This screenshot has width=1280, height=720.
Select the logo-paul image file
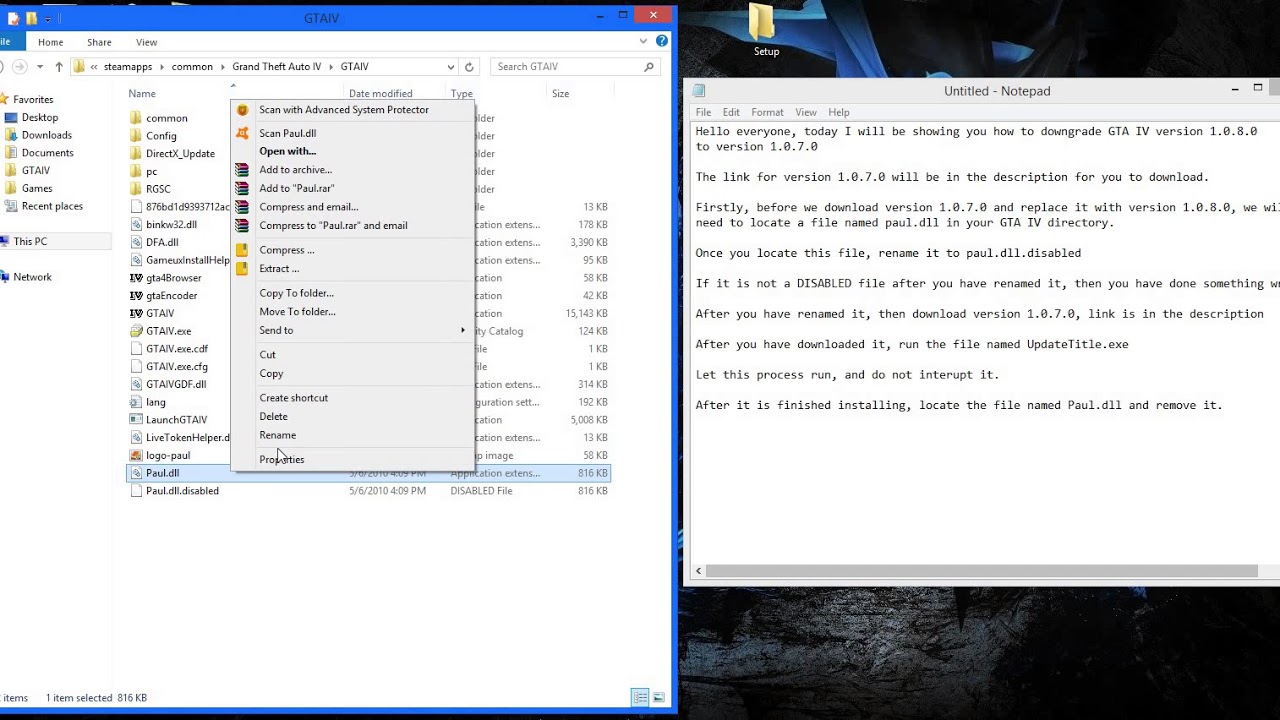[x=168, y=455]
